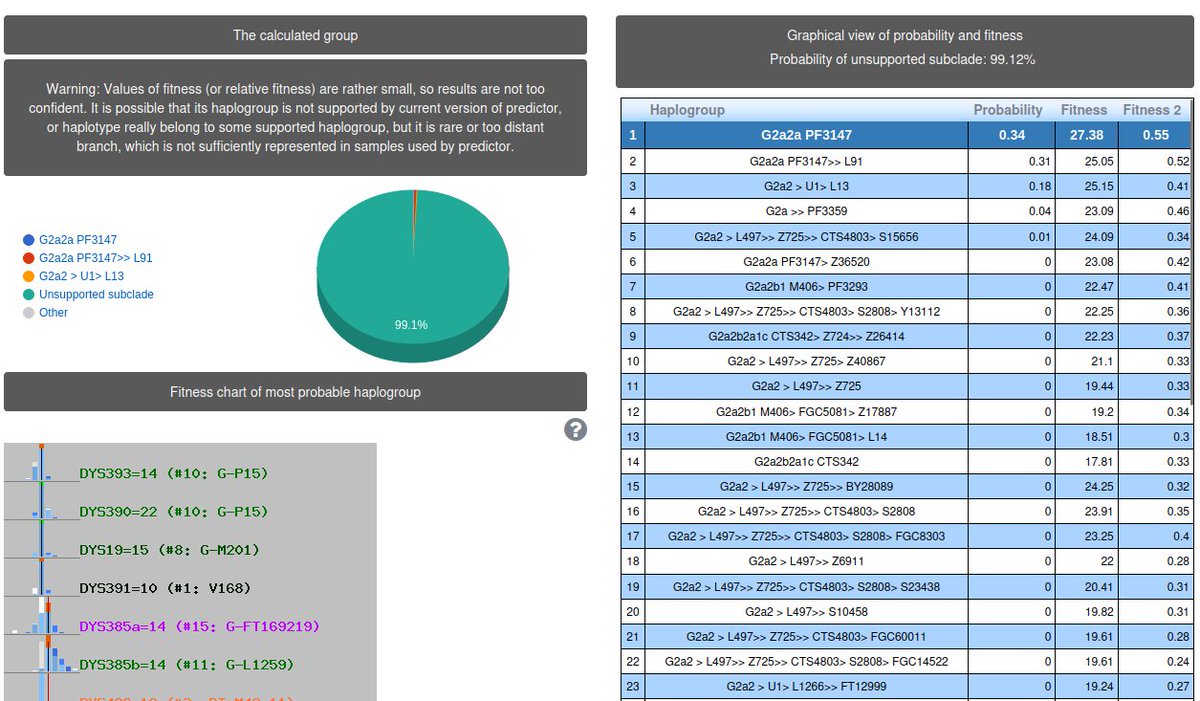Select row ending in Z725>> BY28089
1200x701 pixels.
pos(908,486)
